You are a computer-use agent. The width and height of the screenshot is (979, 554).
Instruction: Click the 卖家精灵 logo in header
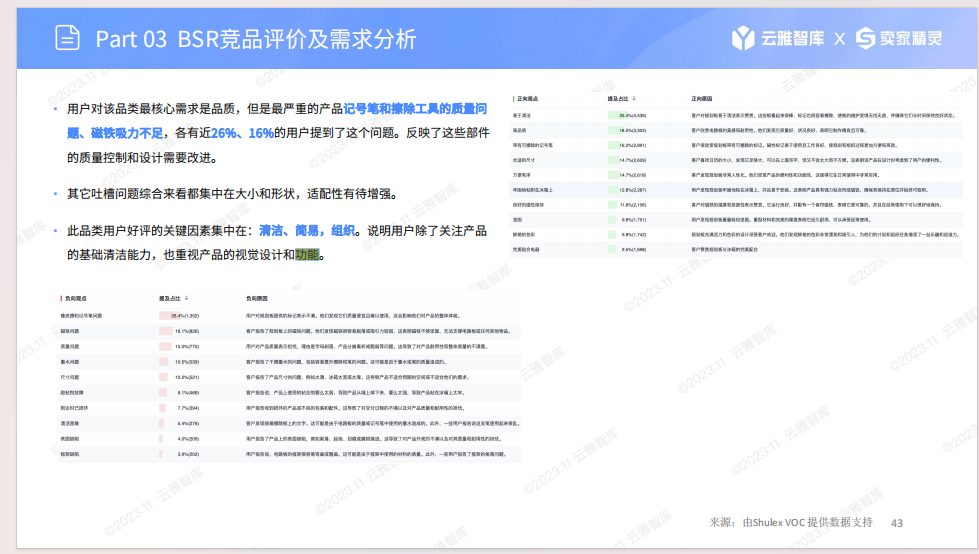(x=898, y=38)
